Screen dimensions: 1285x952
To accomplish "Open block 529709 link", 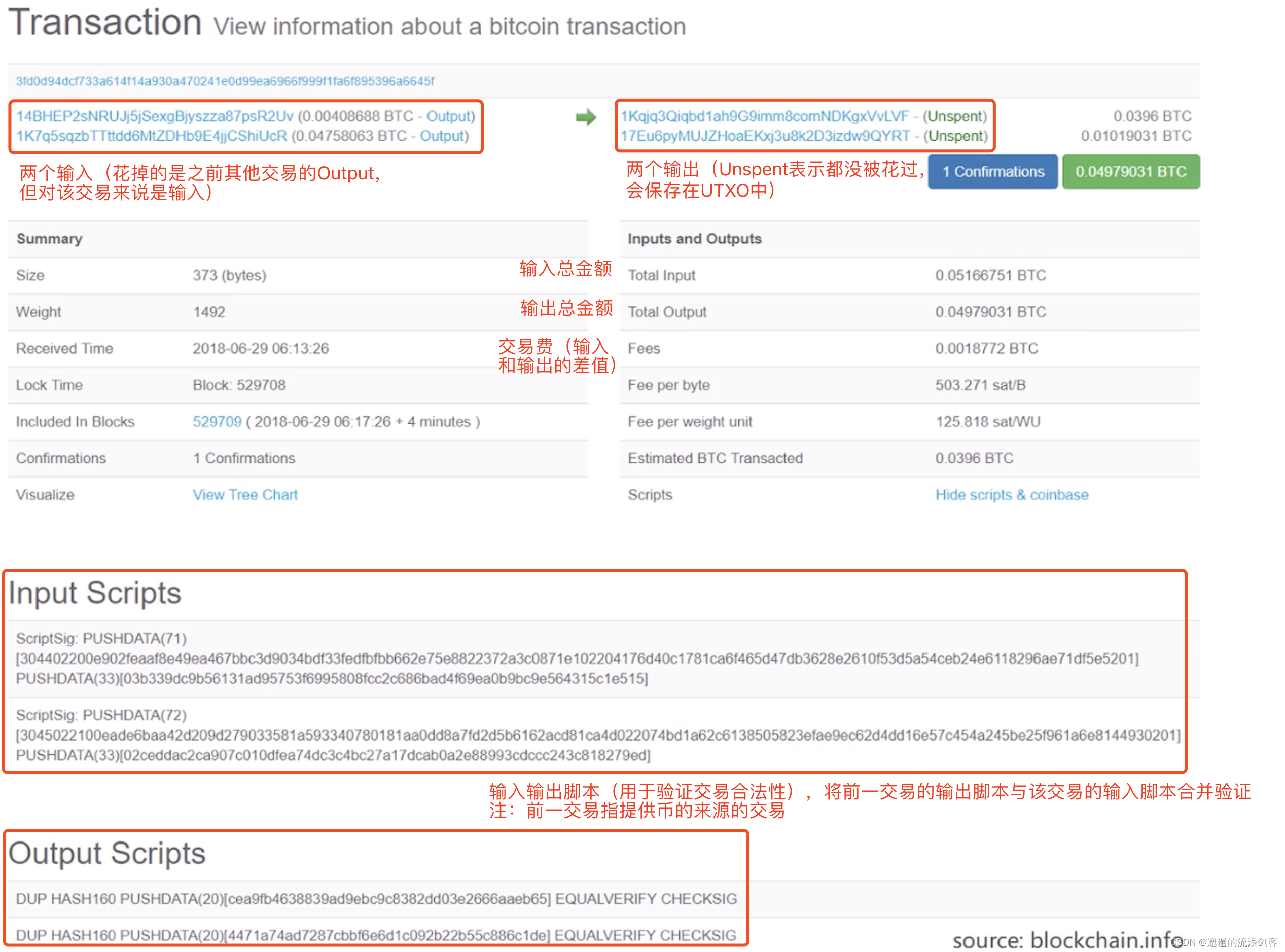I will pos(217,422).
